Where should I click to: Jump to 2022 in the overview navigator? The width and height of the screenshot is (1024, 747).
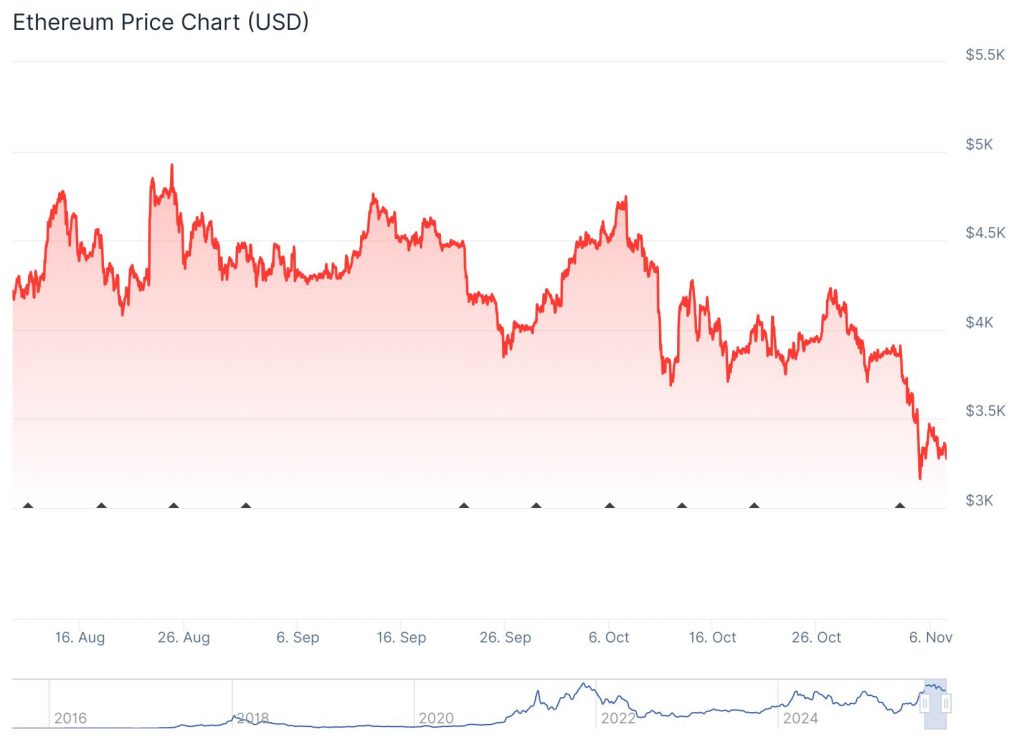(x=618, y=718)
